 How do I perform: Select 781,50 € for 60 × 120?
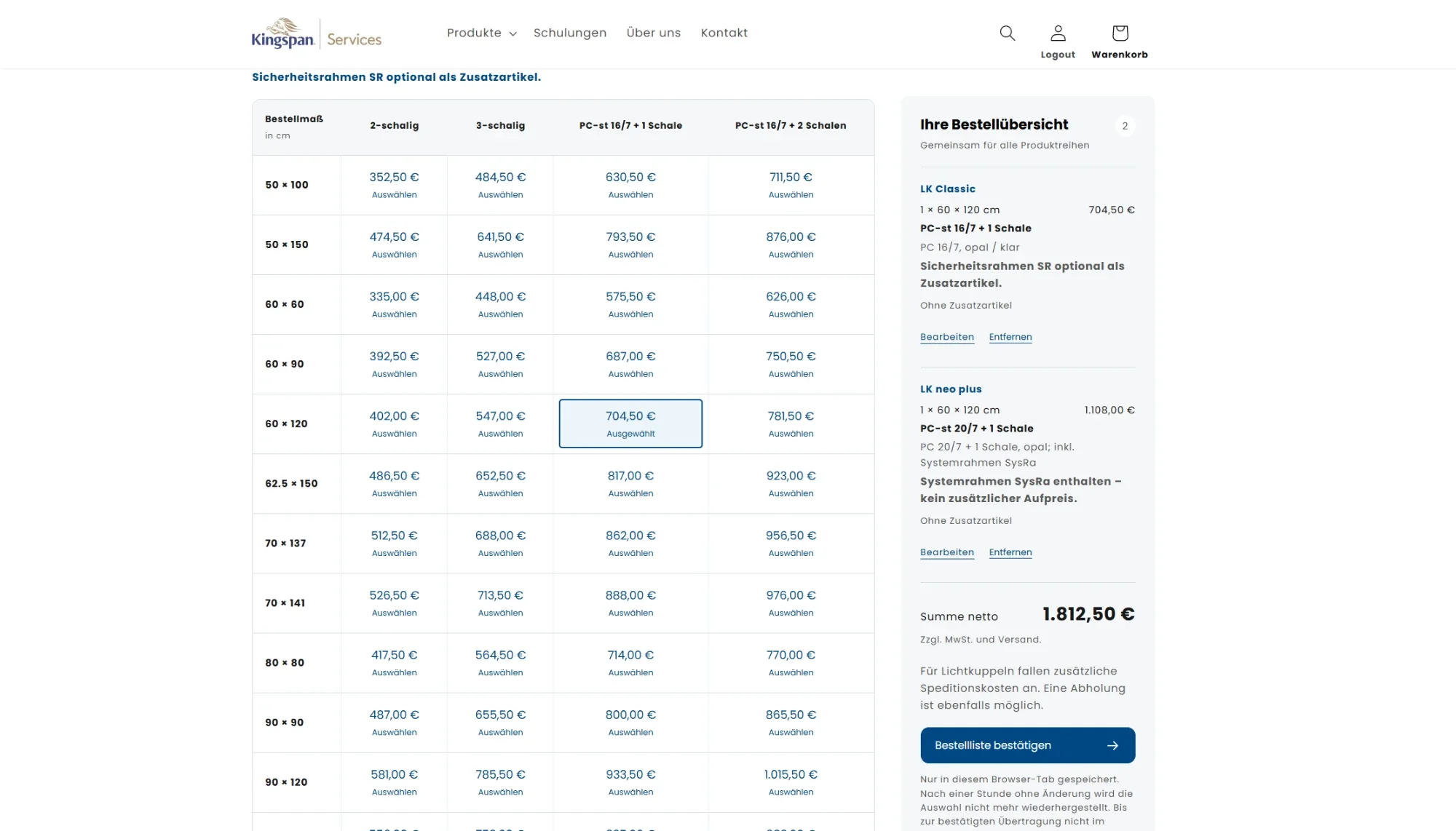coord(791,424)
